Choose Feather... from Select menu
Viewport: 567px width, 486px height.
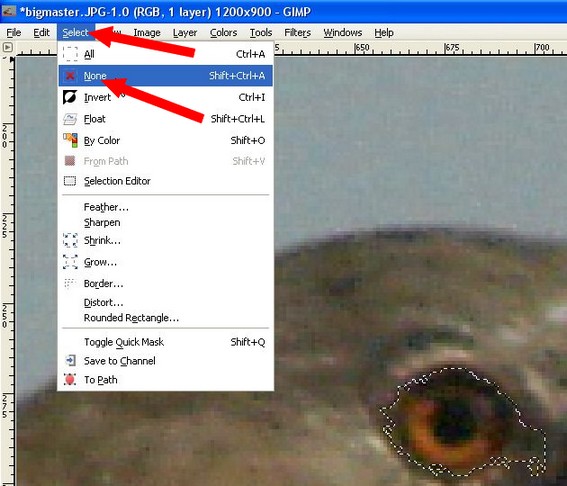(x=166, y=207)
